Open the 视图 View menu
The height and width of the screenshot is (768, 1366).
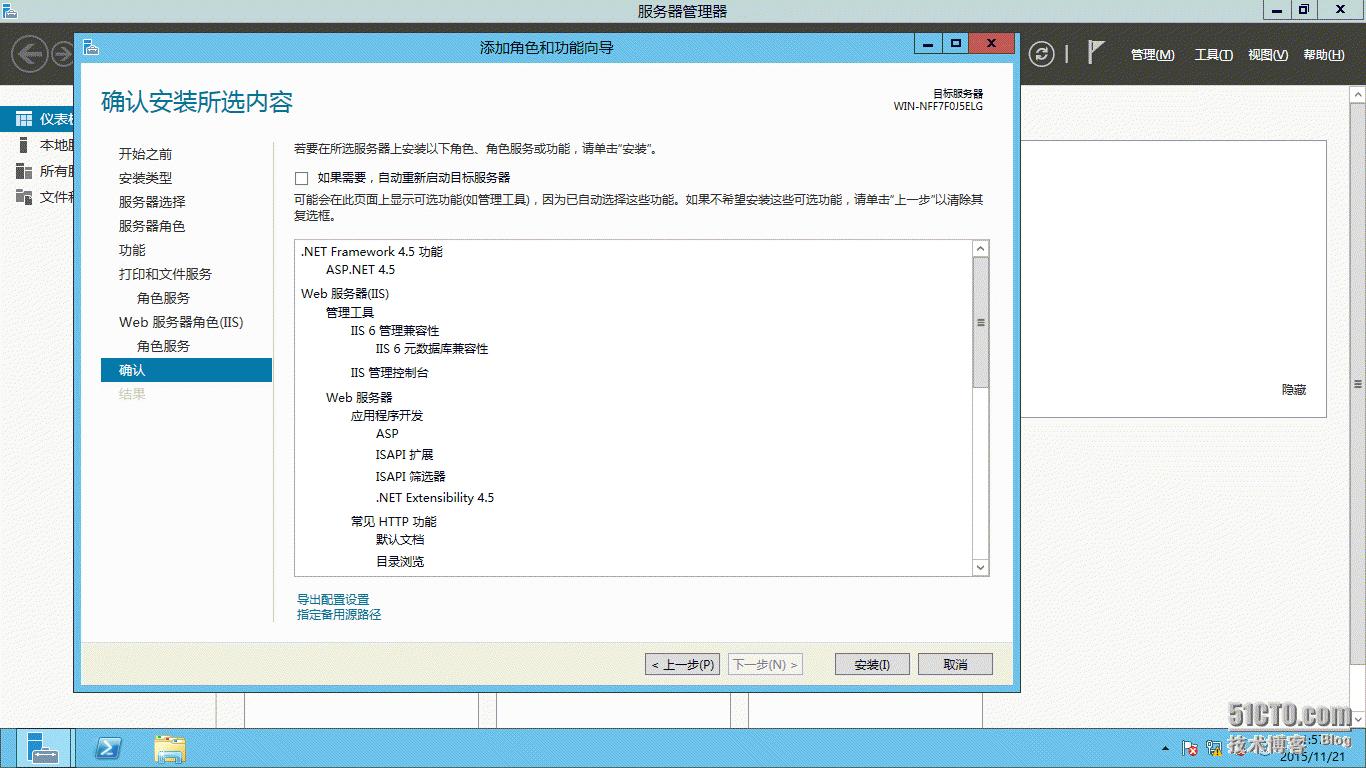[1268, 55]
